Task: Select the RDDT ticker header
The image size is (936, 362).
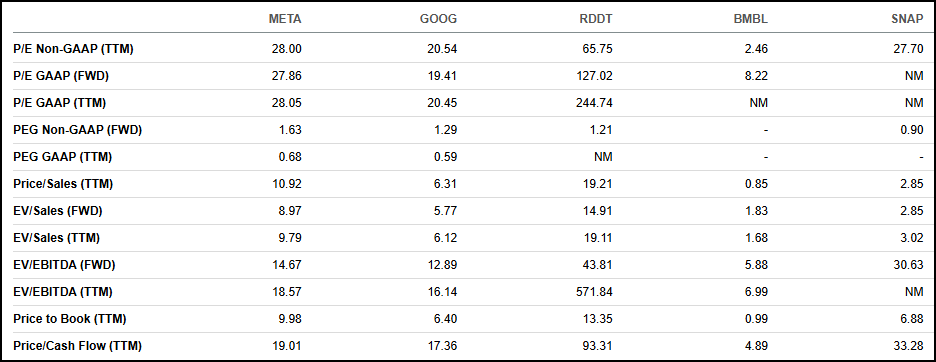Action: 595,19
